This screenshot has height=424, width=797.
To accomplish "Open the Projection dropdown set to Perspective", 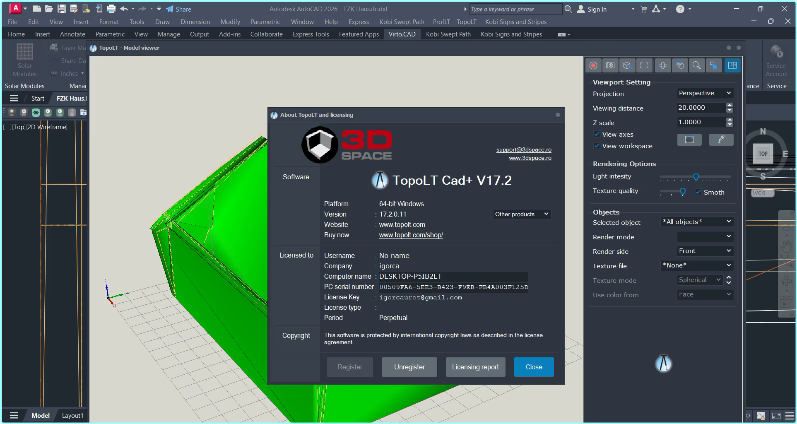I will tap(705, 93).
